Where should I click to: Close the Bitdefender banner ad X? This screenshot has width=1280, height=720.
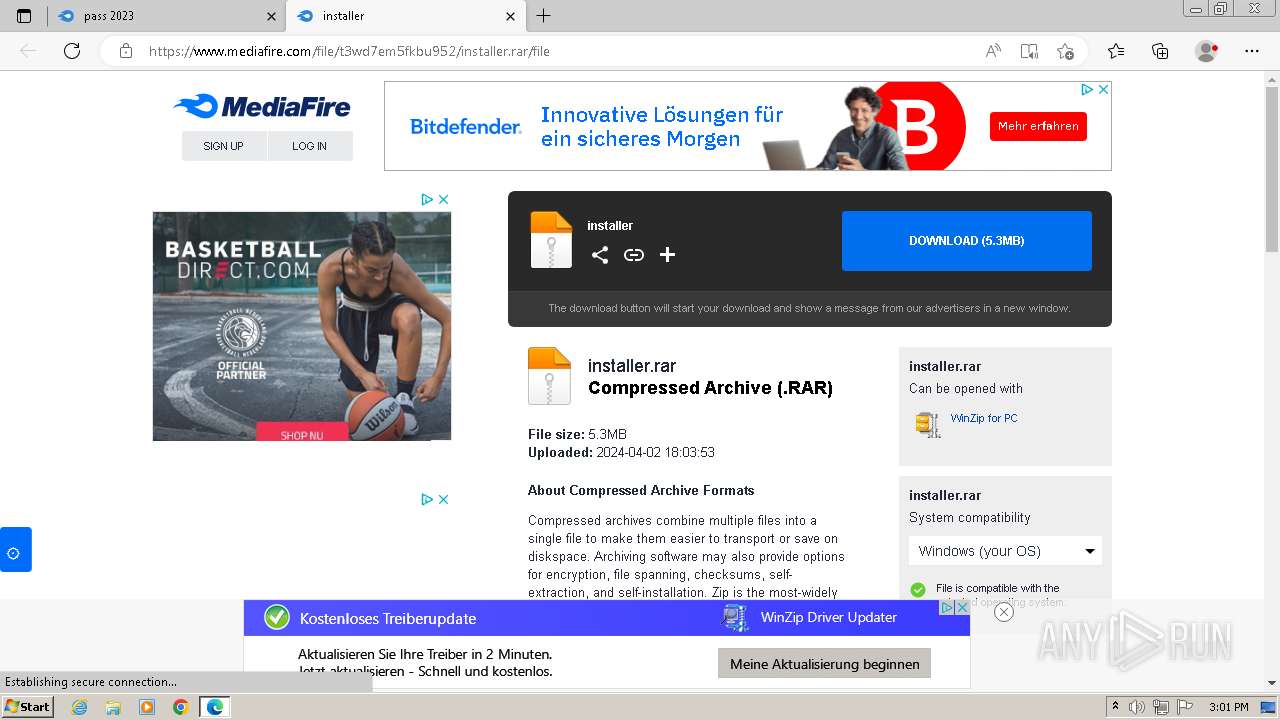click(x=1103, y=89)
